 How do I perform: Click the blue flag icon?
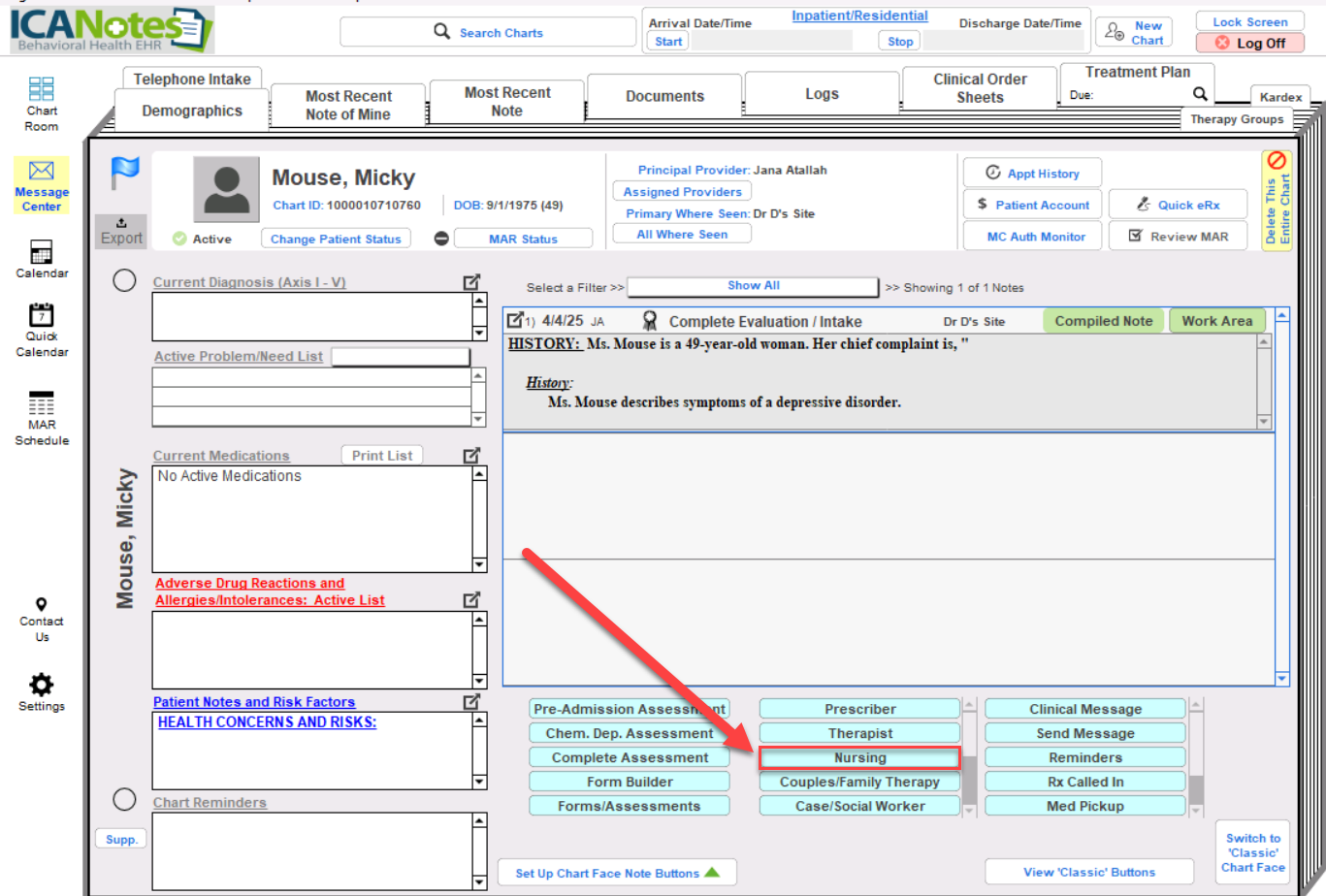coord(125,173)
